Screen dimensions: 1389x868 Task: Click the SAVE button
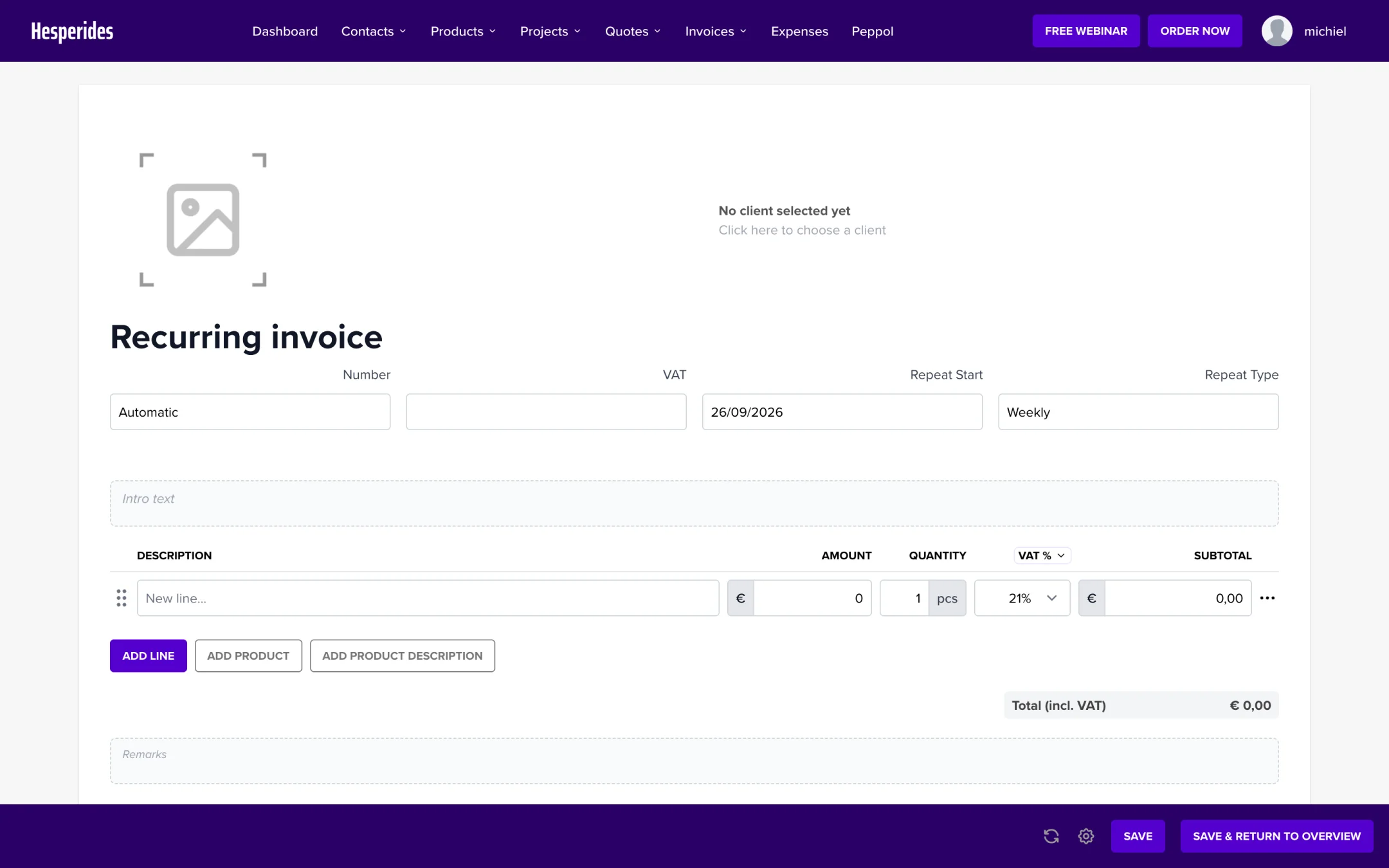(1138, 836)
